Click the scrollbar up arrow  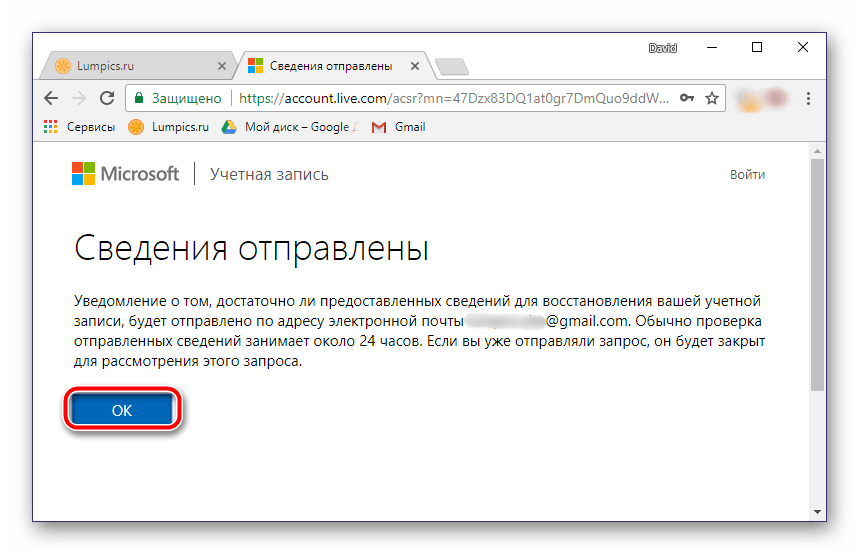pos(817,151)
